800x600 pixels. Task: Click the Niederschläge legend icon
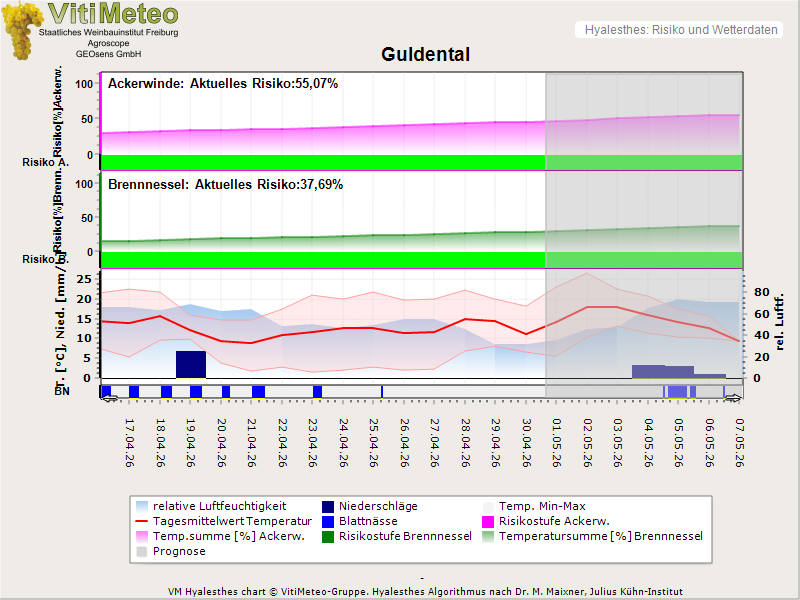(329, 506)
